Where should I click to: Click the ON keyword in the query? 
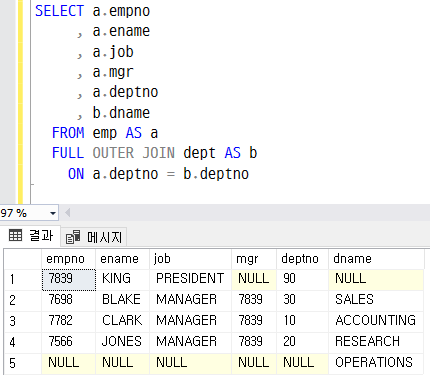point(76,174)
